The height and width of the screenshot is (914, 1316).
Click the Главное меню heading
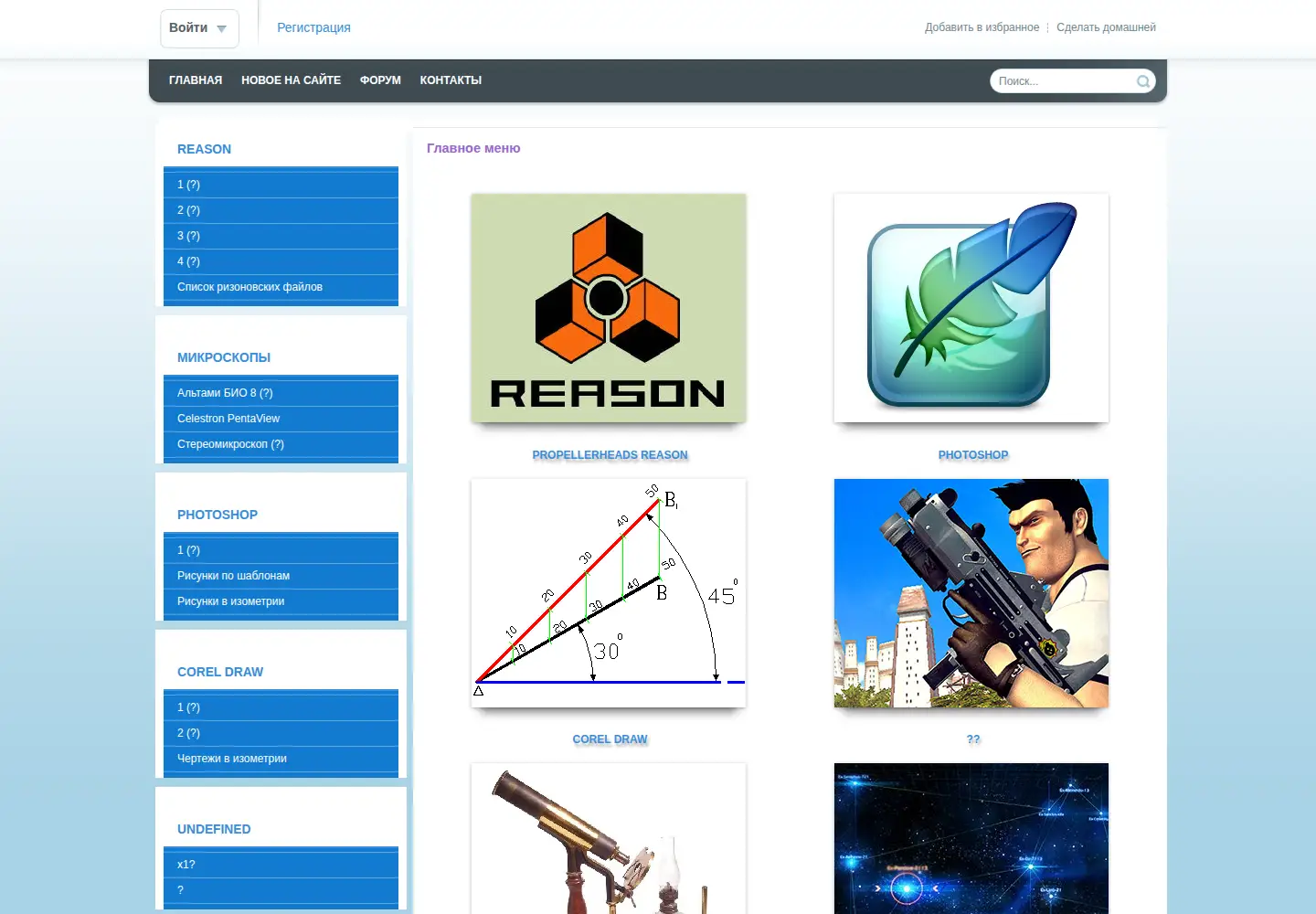(473, 148)
